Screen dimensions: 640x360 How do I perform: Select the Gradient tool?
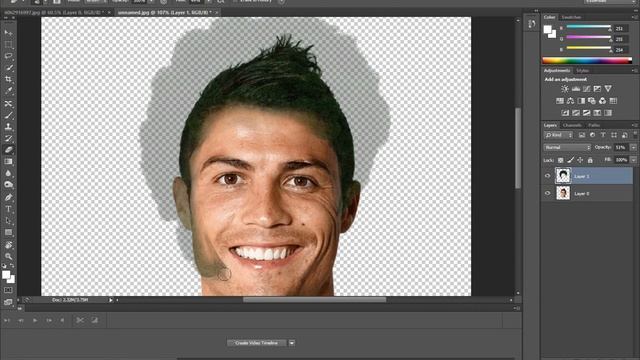point(8,162)
